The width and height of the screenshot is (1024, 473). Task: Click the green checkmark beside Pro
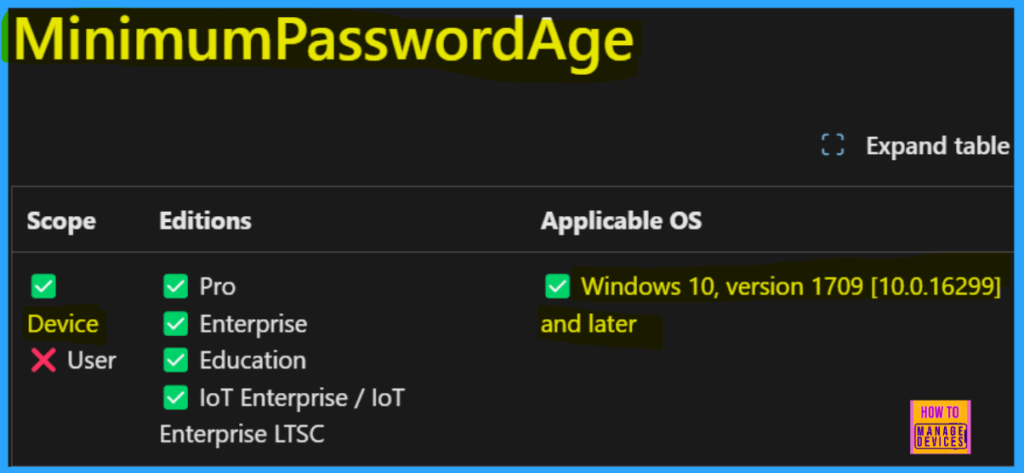(176, 287)
